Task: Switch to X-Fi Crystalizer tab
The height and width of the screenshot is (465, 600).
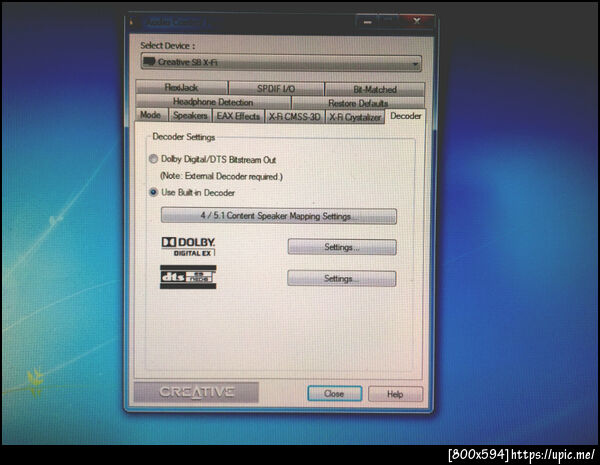Action: tap(355, 117)
